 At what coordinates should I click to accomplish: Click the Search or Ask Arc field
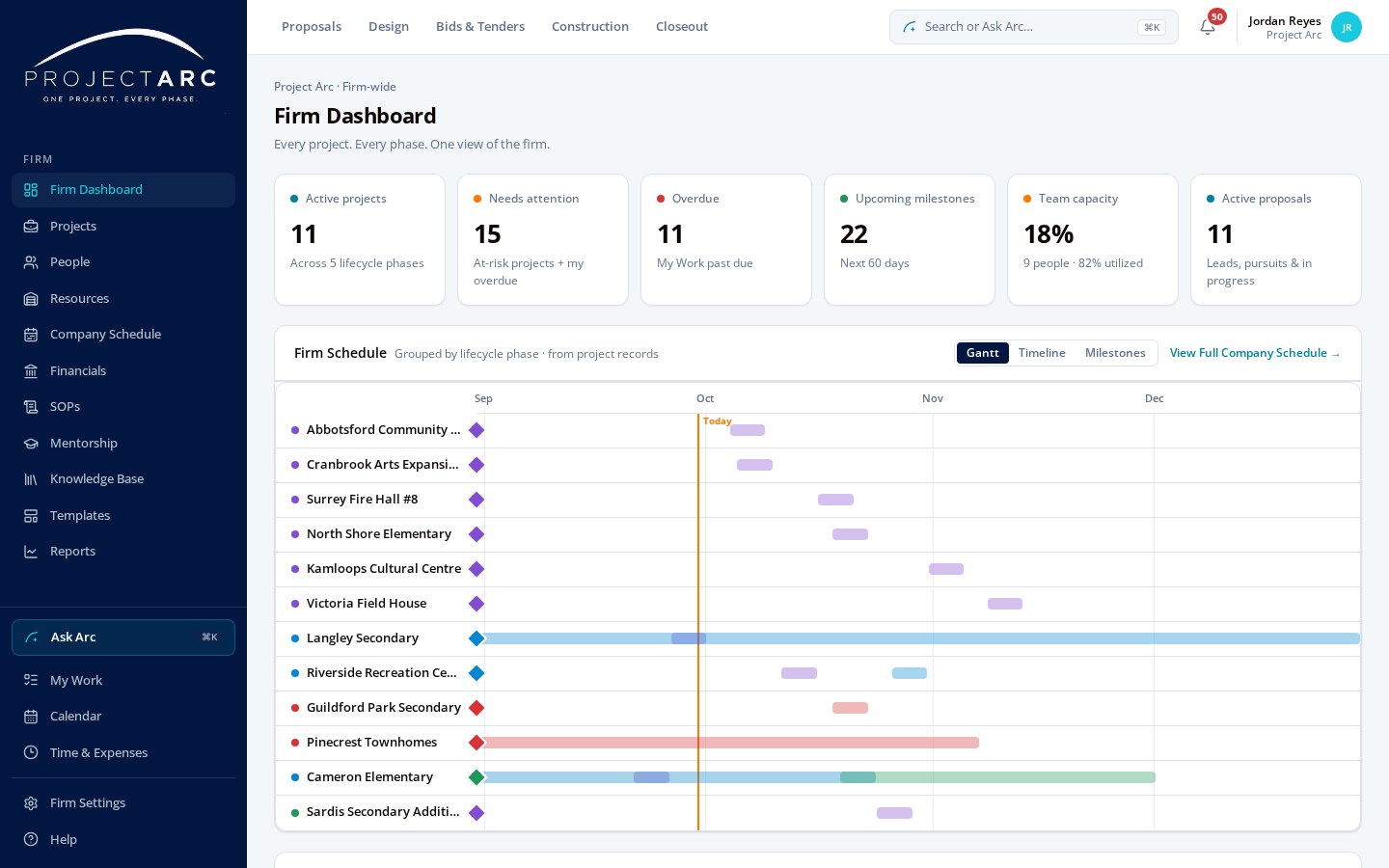click(1034, 27)
